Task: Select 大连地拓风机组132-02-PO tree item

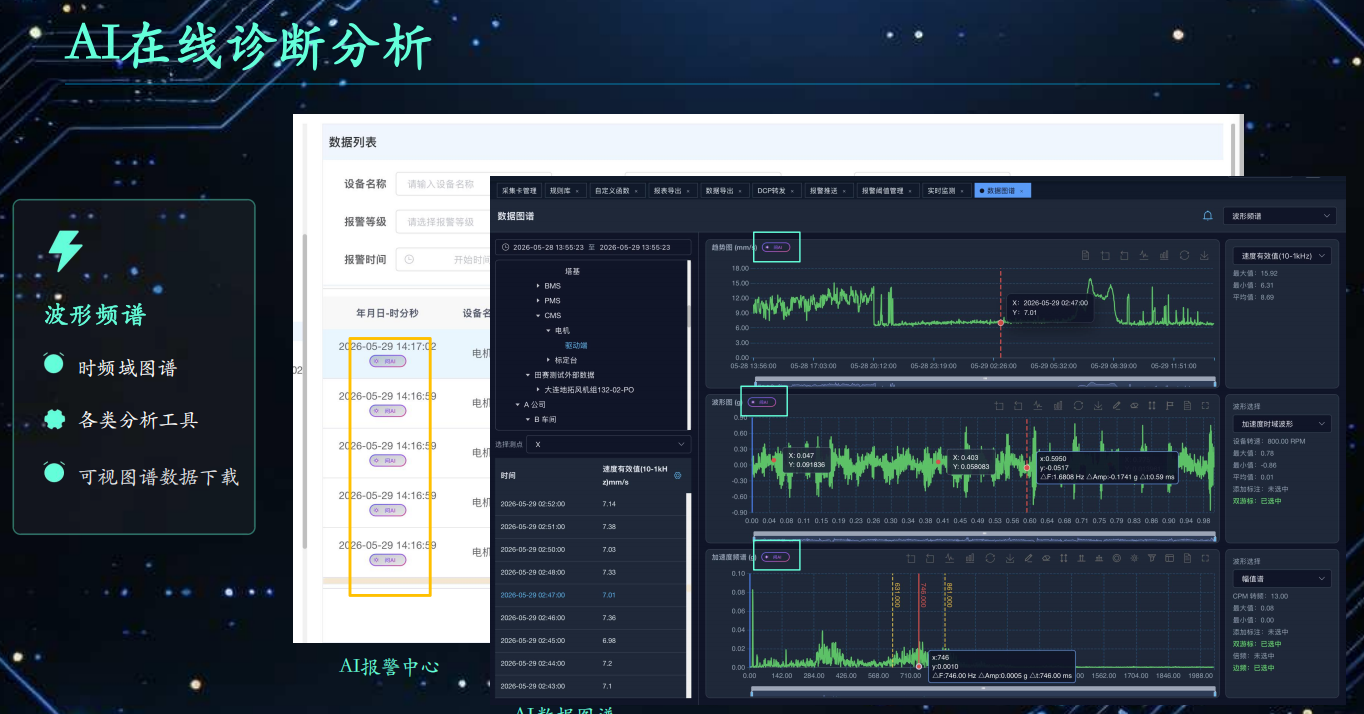Action: tap(589, 389)
